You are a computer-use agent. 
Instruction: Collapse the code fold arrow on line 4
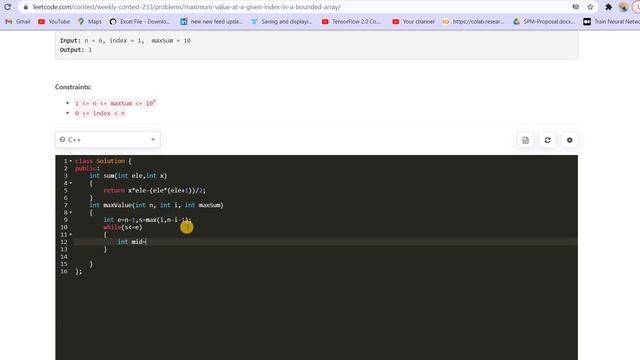[71, 183]
